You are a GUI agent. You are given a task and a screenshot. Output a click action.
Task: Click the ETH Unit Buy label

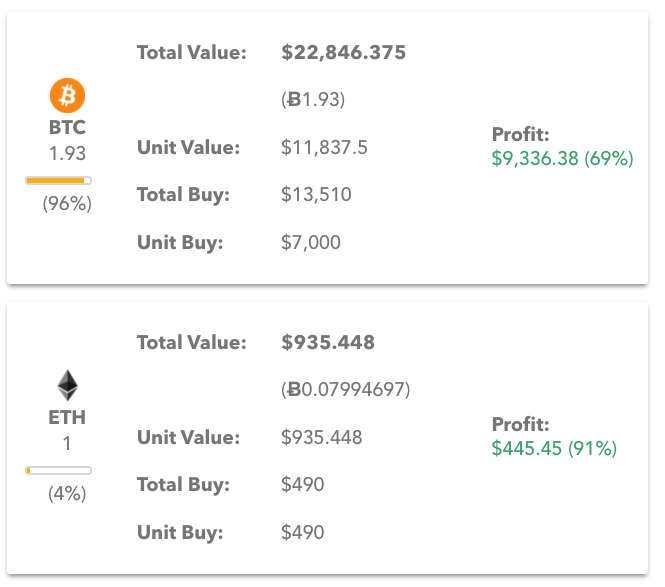[x=180, y=532]
